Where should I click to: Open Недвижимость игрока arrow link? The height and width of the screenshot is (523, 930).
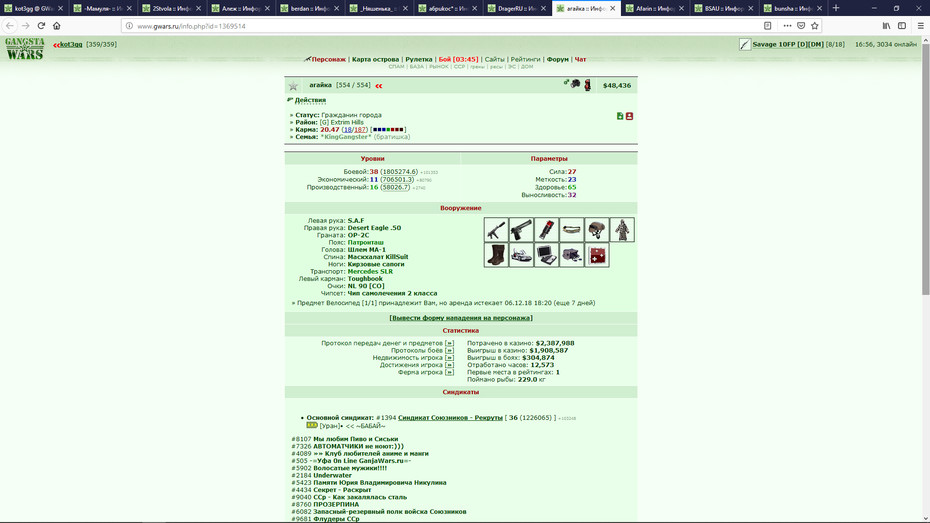[x=449, y=358]
